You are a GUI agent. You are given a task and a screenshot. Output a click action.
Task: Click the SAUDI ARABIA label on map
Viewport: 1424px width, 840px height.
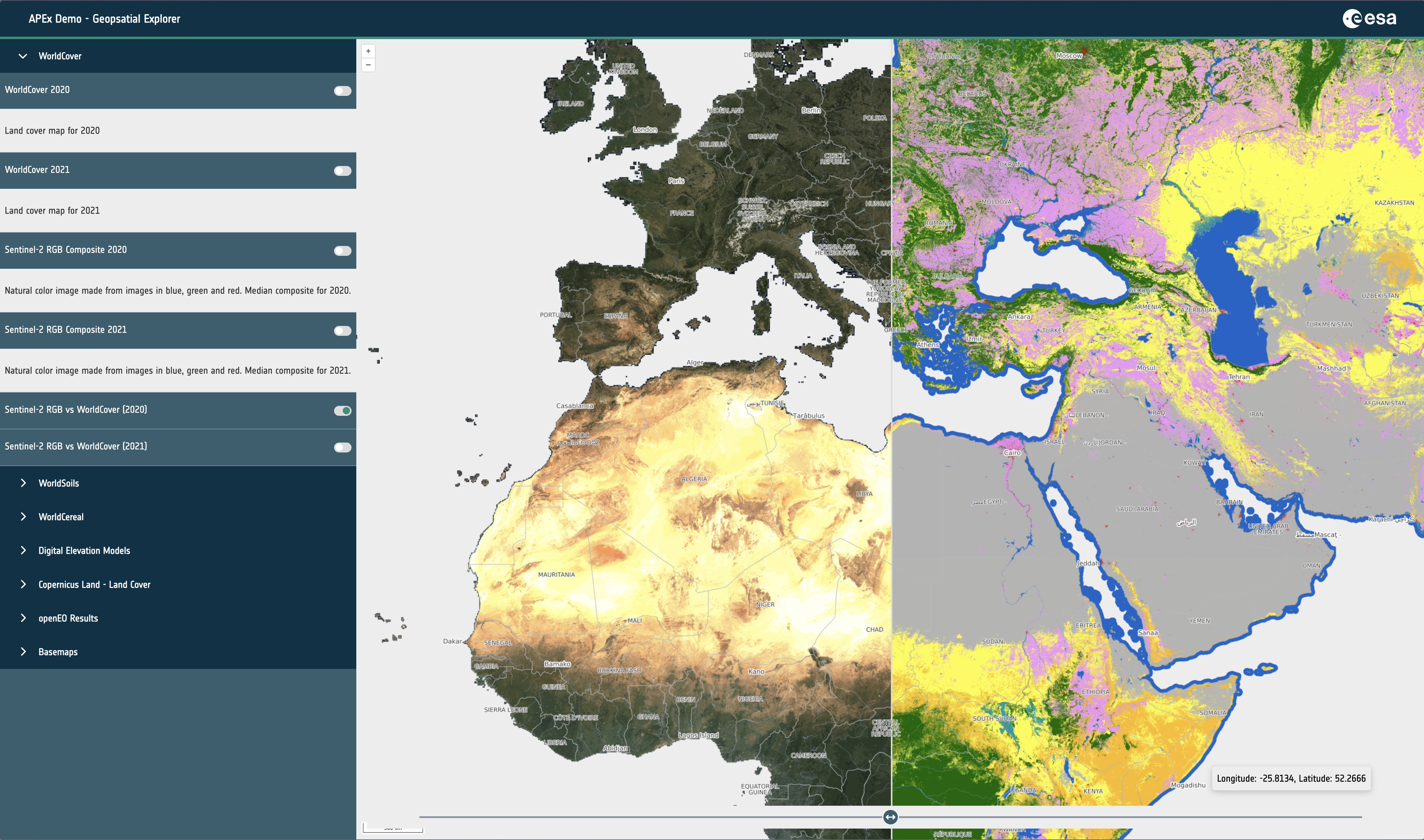tap(1137, 509)
